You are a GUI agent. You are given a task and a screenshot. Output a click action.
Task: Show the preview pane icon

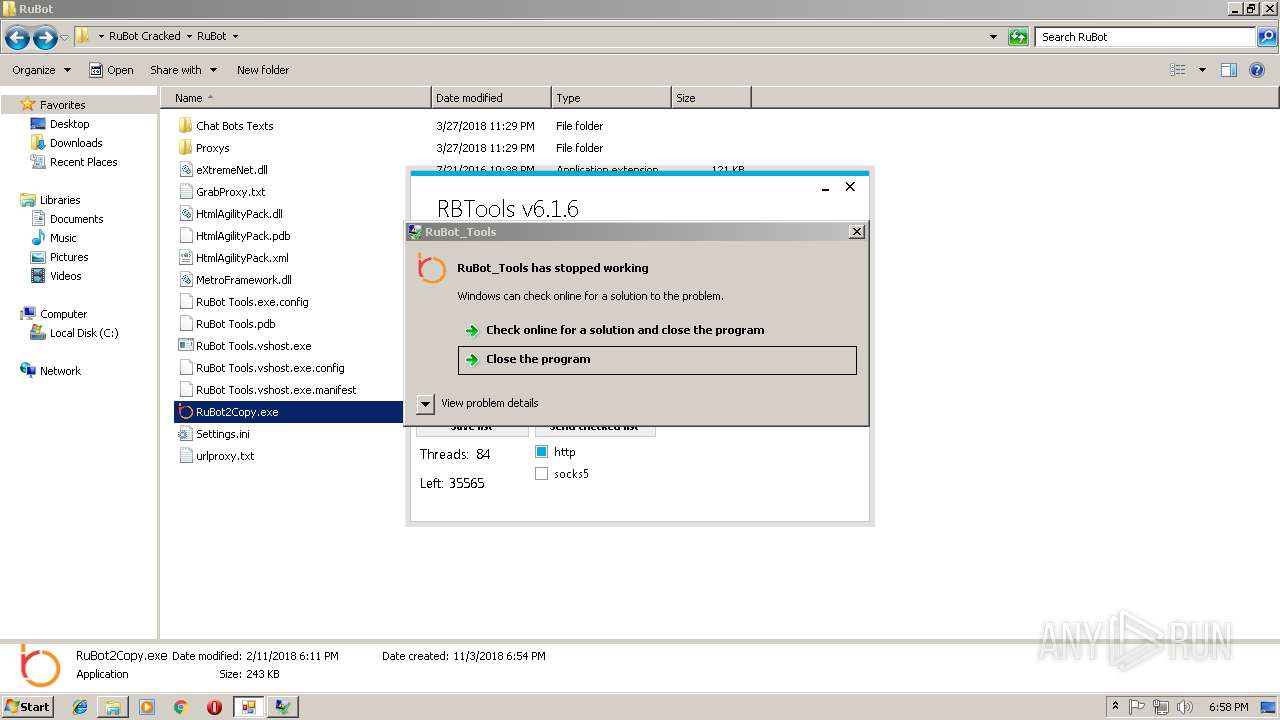pyautogui.click(x=1229, y=70)
